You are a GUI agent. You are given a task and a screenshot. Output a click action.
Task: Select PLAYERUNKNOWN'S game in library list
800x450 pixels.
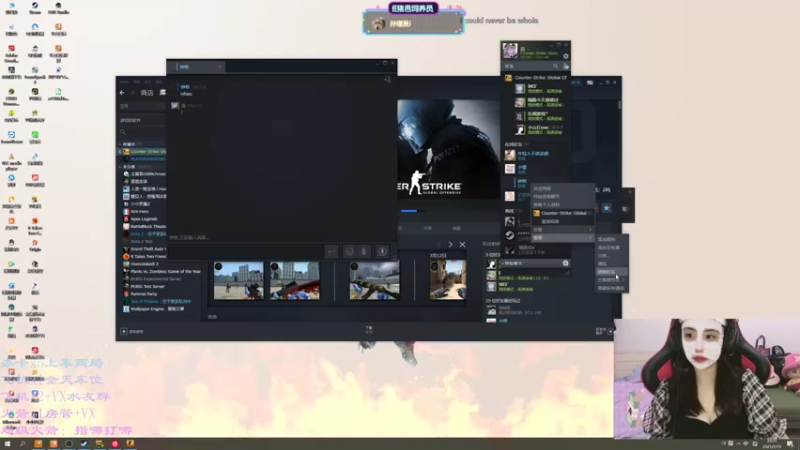click(x=144, y=159)
